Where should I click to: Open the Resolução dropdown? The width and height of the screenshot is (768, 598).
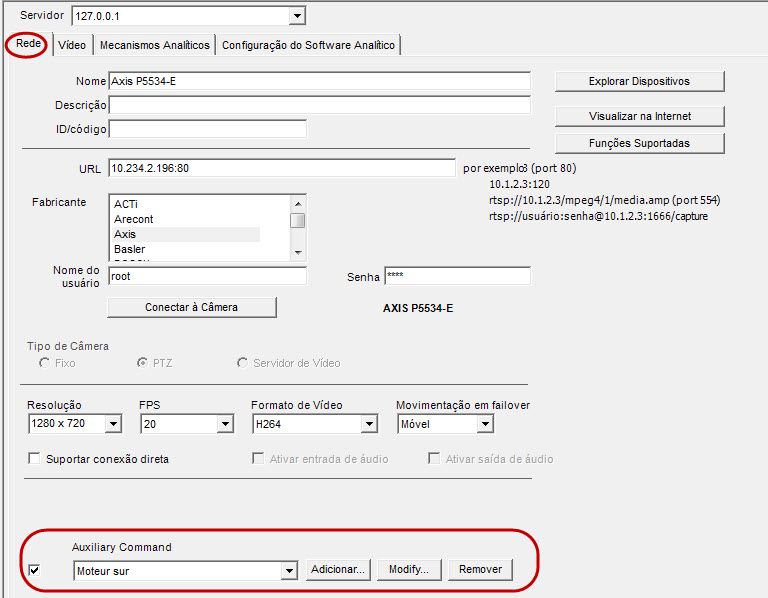click(114, 424)
